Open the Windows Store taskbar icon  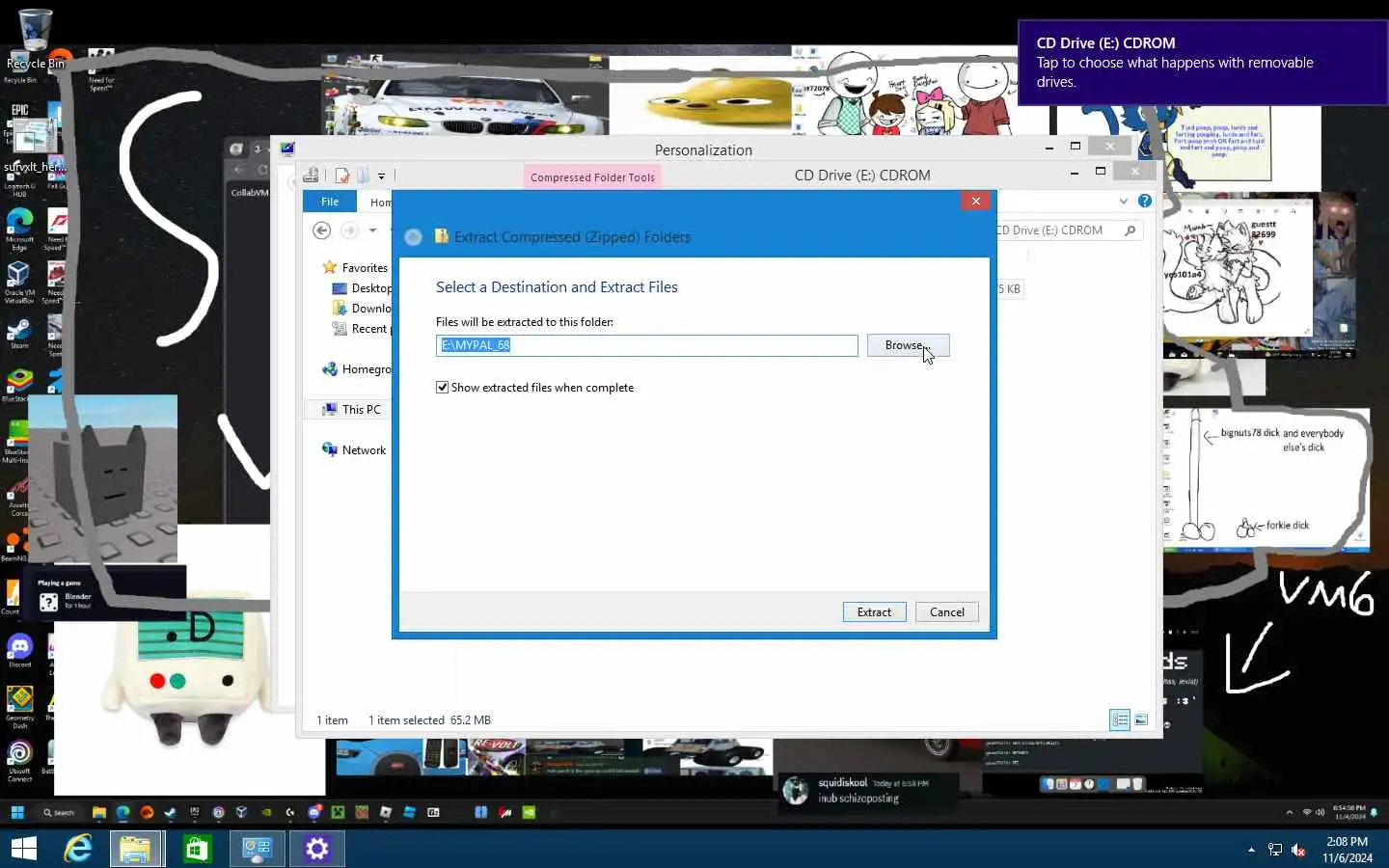coord(197,849)
